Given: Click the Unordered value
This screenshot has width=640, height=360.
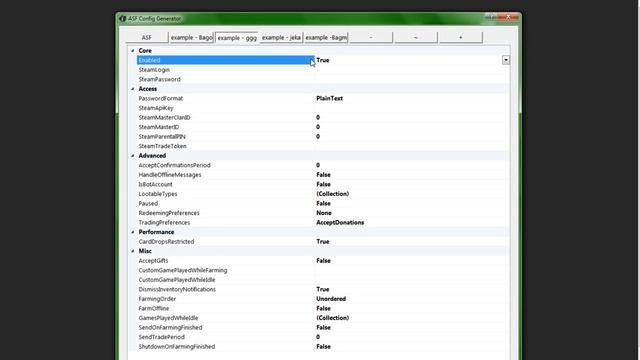Looking at the screenshot, I should [331, 299].
